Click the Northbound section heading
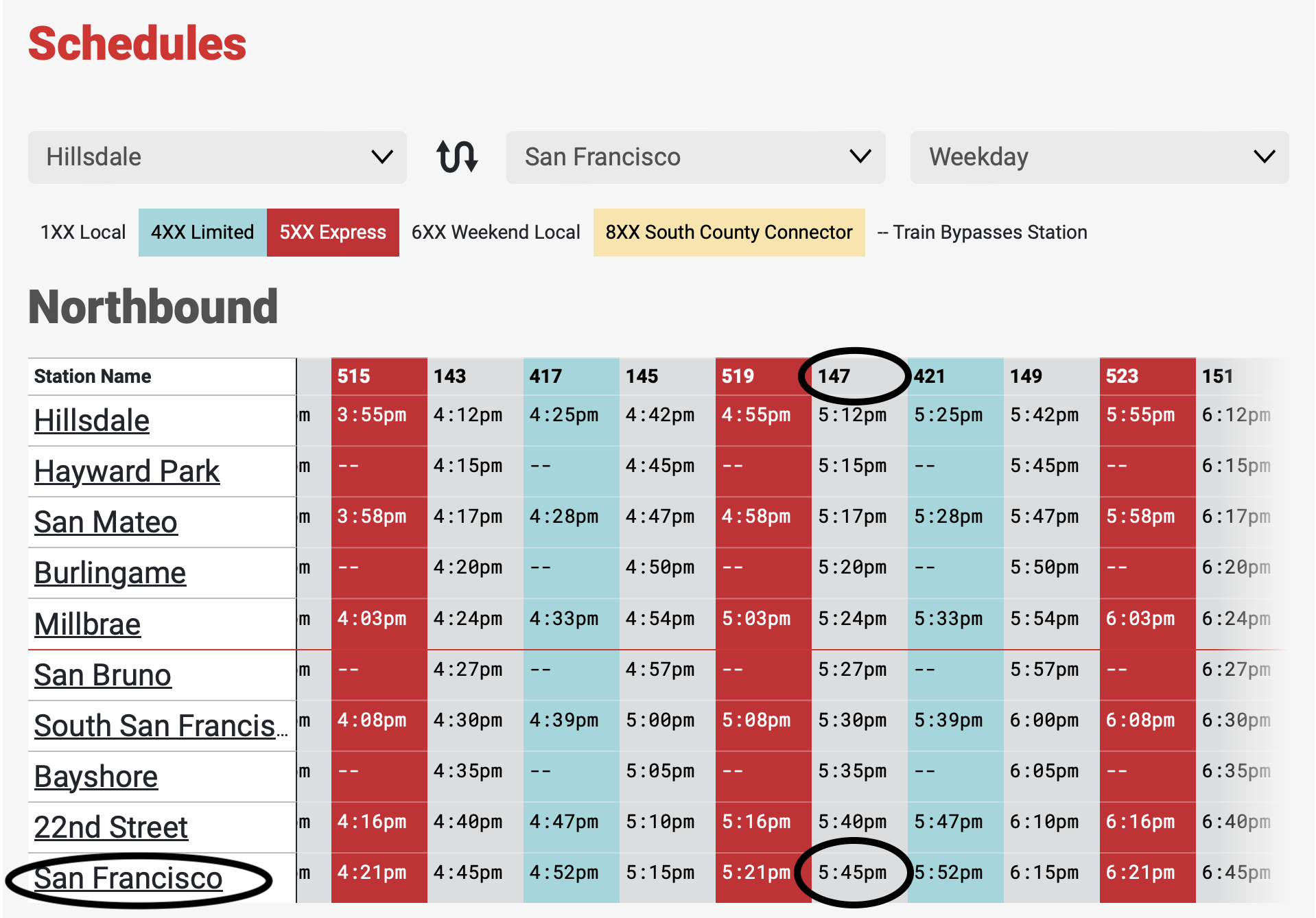The width and height of the screenshot is (1316, 918). (x=153, y=307)
